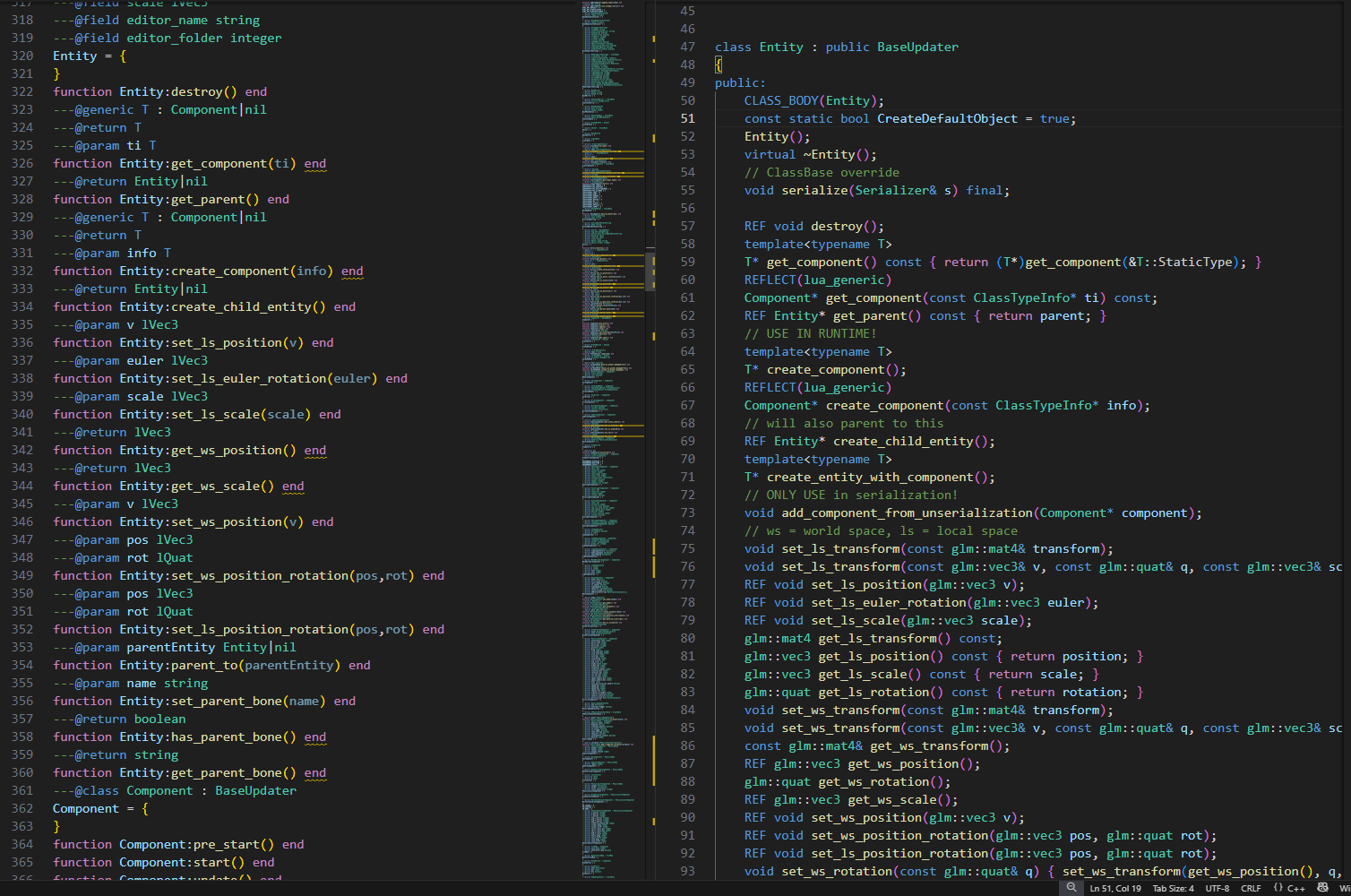Click 'function Entity:get_component(ti) end'
Screen dimensions: 1351x896
coord(190,163)
